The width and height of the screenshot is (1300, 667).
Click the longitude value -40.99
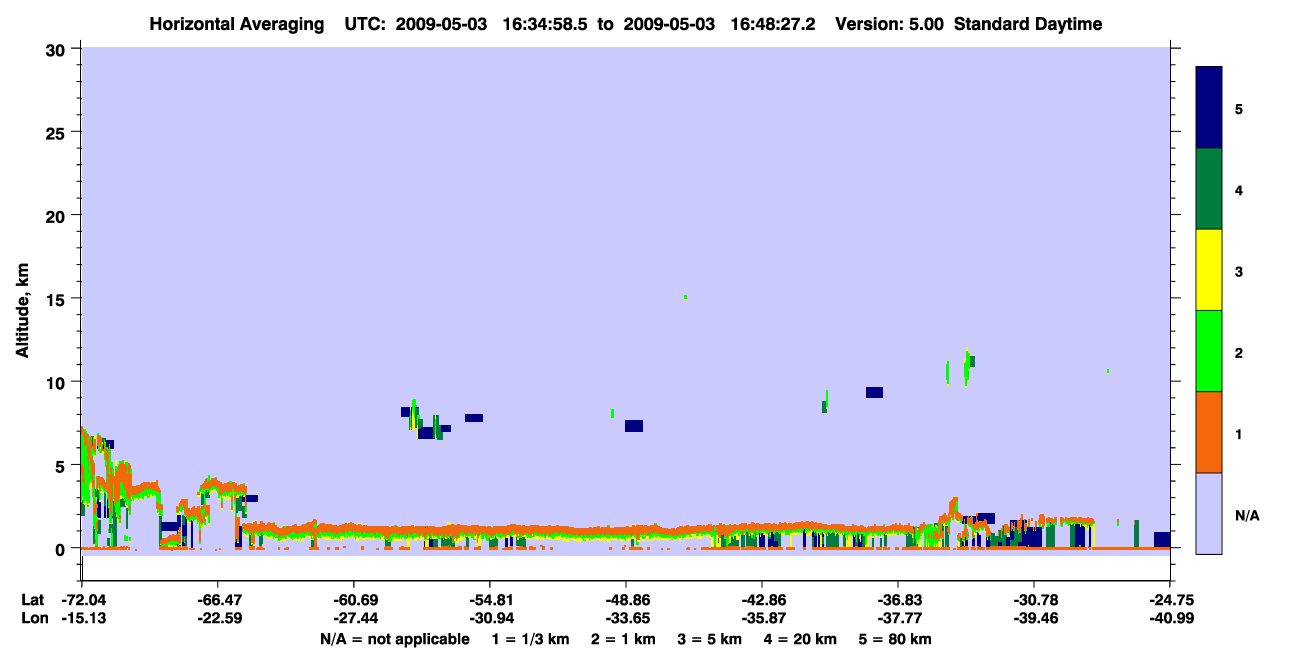point(1170,618)
